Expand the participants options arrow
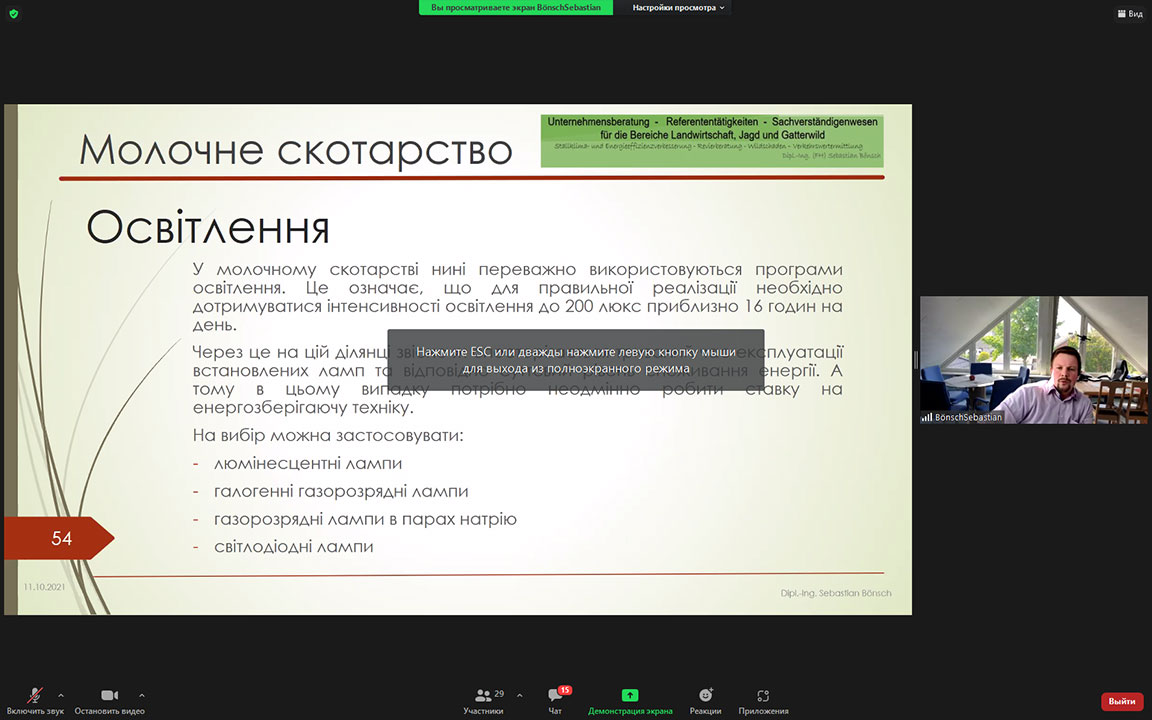This screenshot has width=1152, height=720. [x=519, y=695]
